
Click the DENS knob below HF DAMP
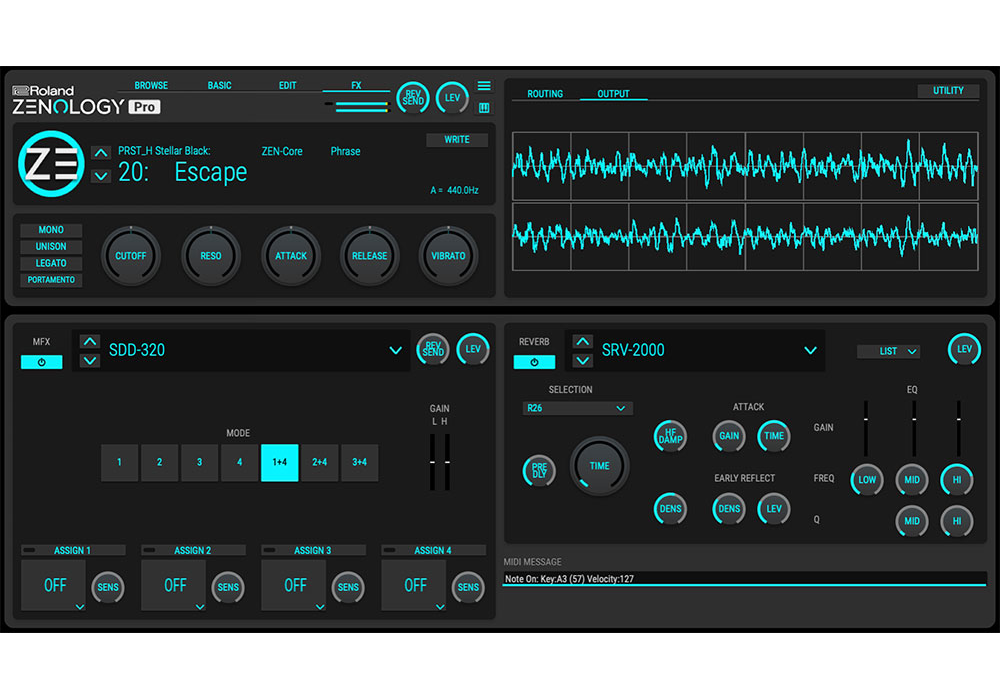coord(670,509)
